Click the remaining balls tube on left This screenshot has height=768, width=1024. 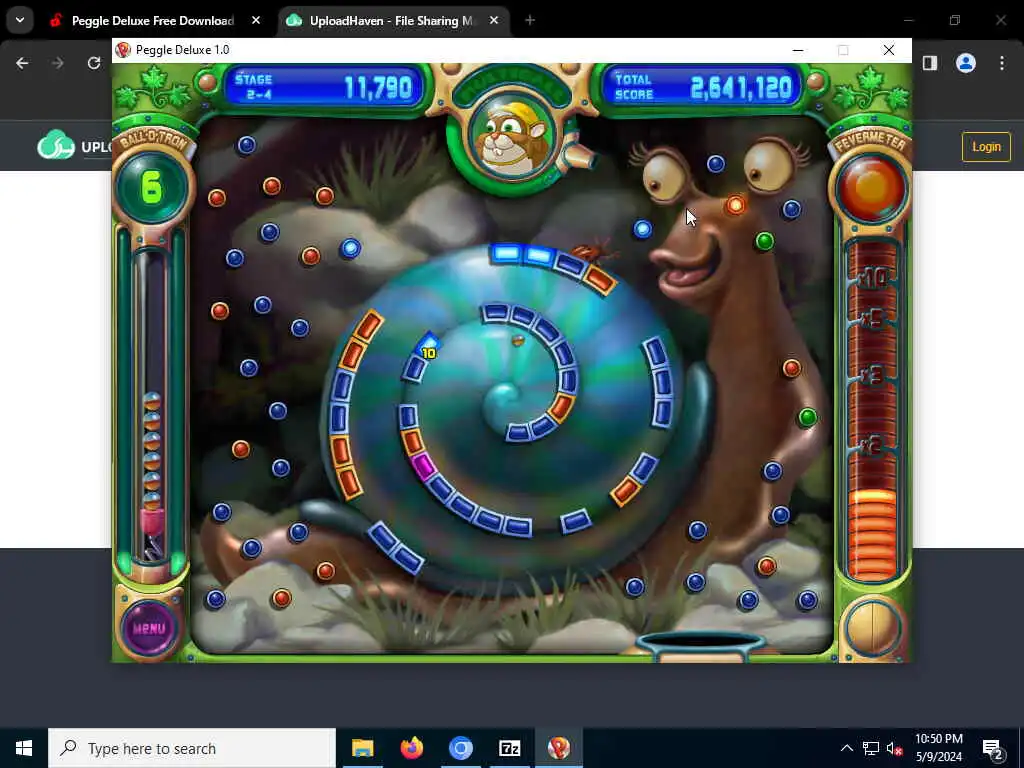pyautogui.click(x=152, y=405)
